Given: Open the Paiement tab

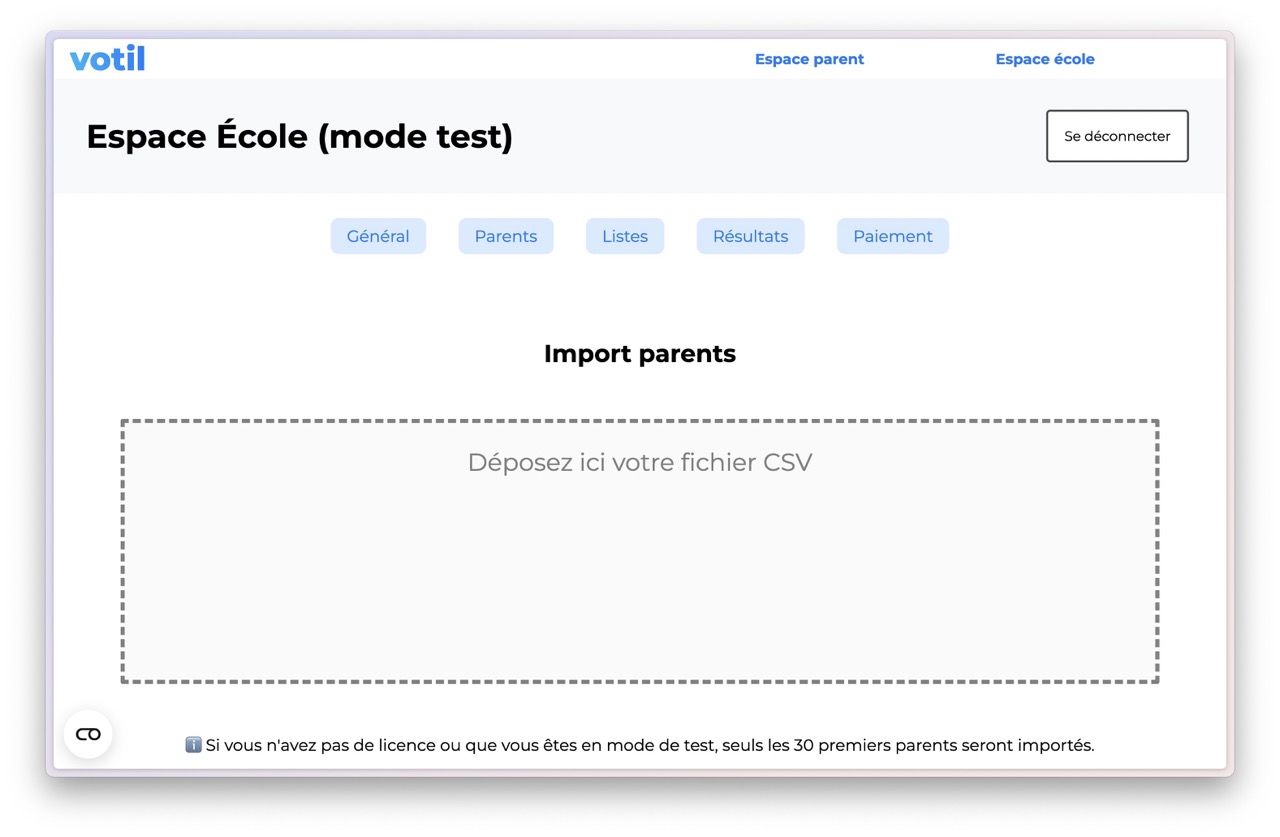Looking at the screenshot, I should click(892, 236).
